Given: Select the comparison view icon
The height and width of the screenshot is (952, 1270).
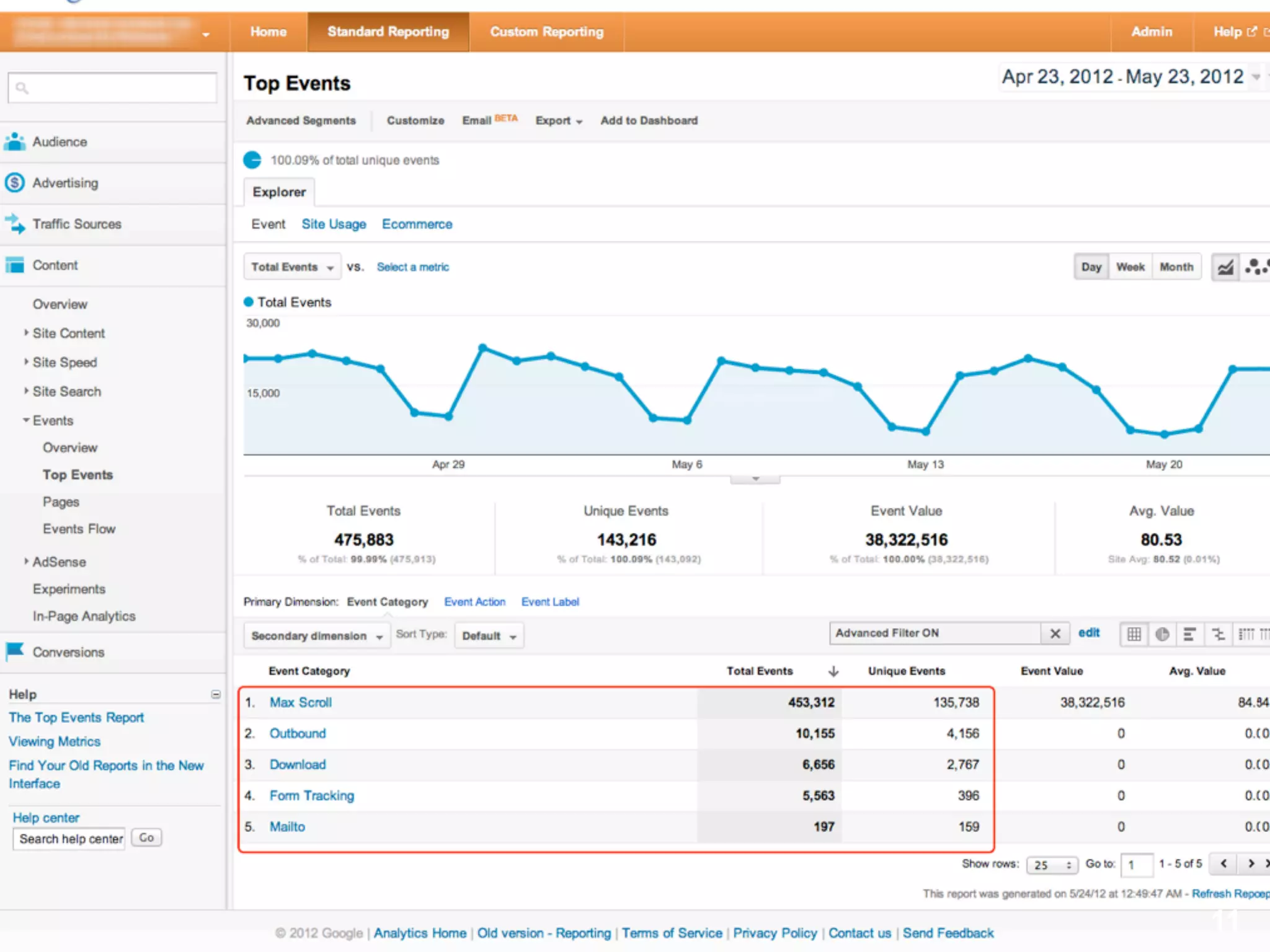Looking at the screenshot, I should click(x=1218, y=634).
